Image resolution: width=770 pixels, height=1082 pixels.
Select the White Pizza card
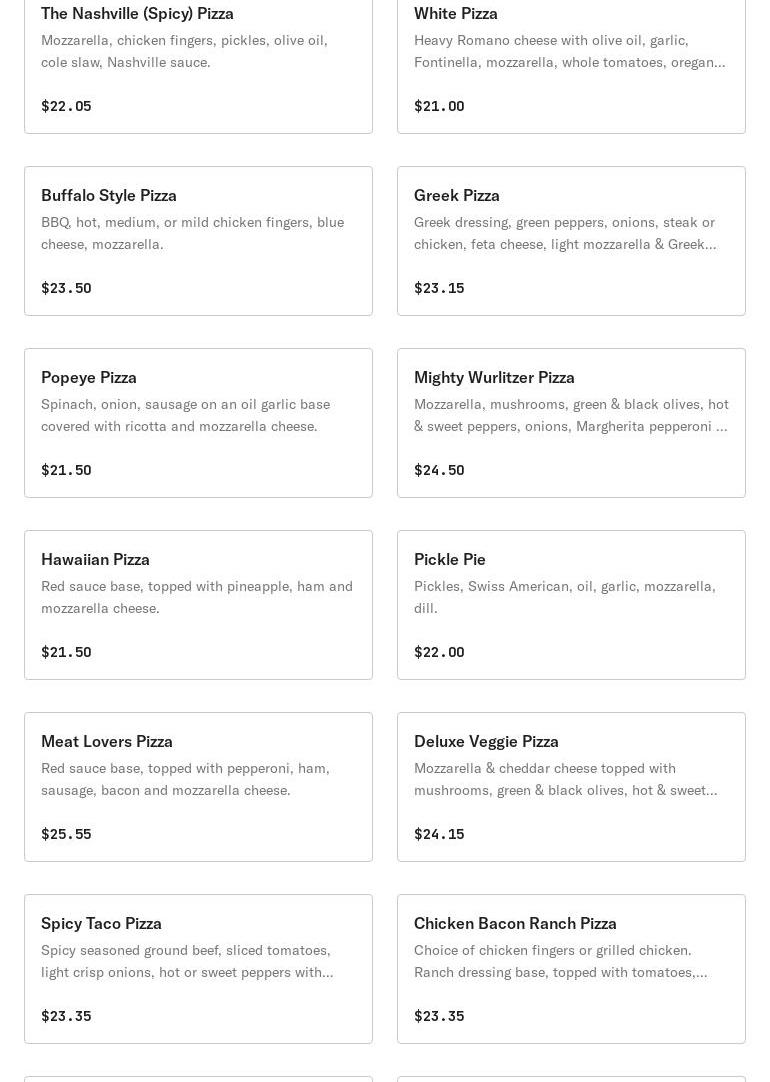point(571,60)
